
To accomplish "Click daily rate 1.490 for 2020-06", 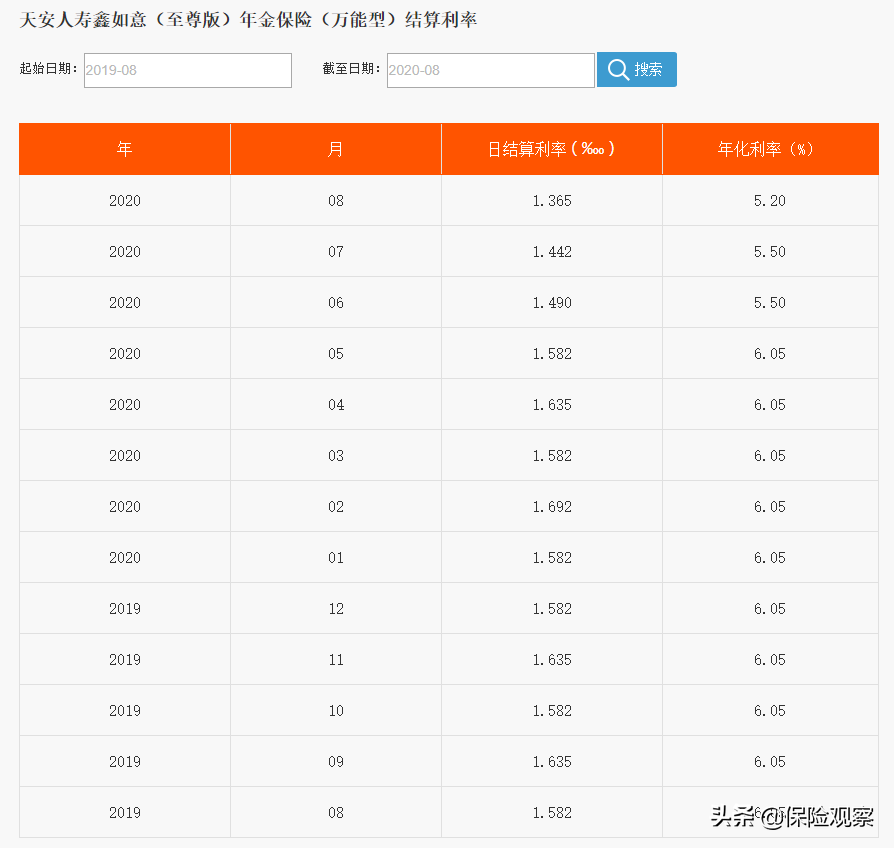I will coord(552,303).
